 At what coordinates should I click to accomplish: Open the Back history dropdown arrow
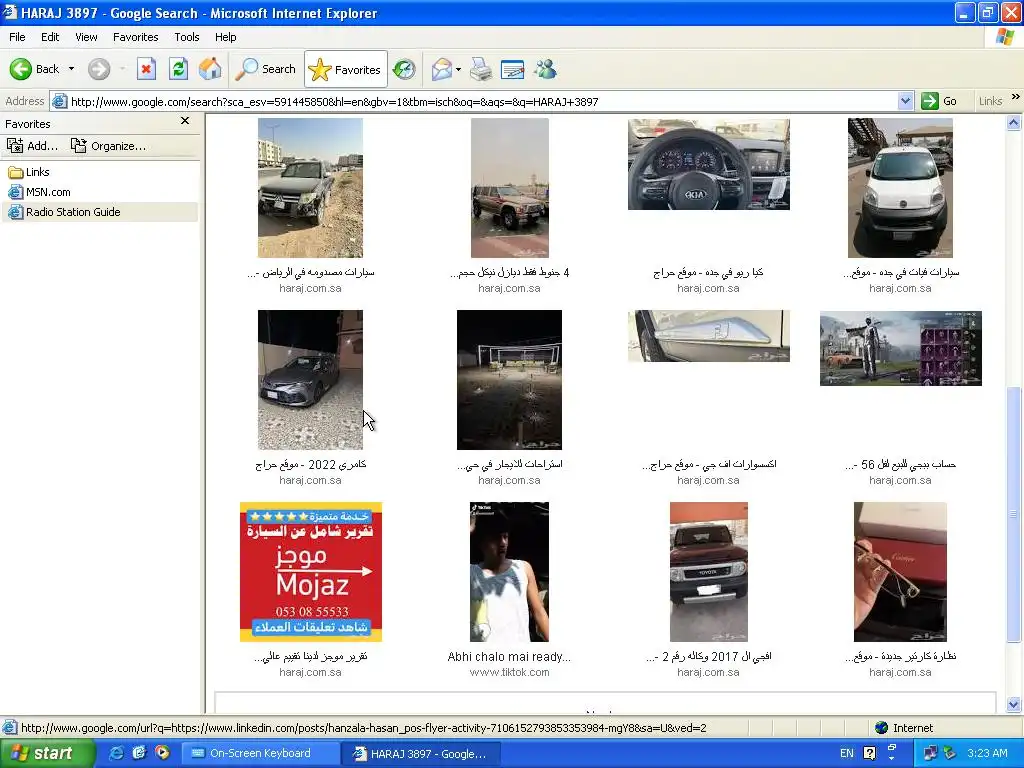tap(71, 69)
